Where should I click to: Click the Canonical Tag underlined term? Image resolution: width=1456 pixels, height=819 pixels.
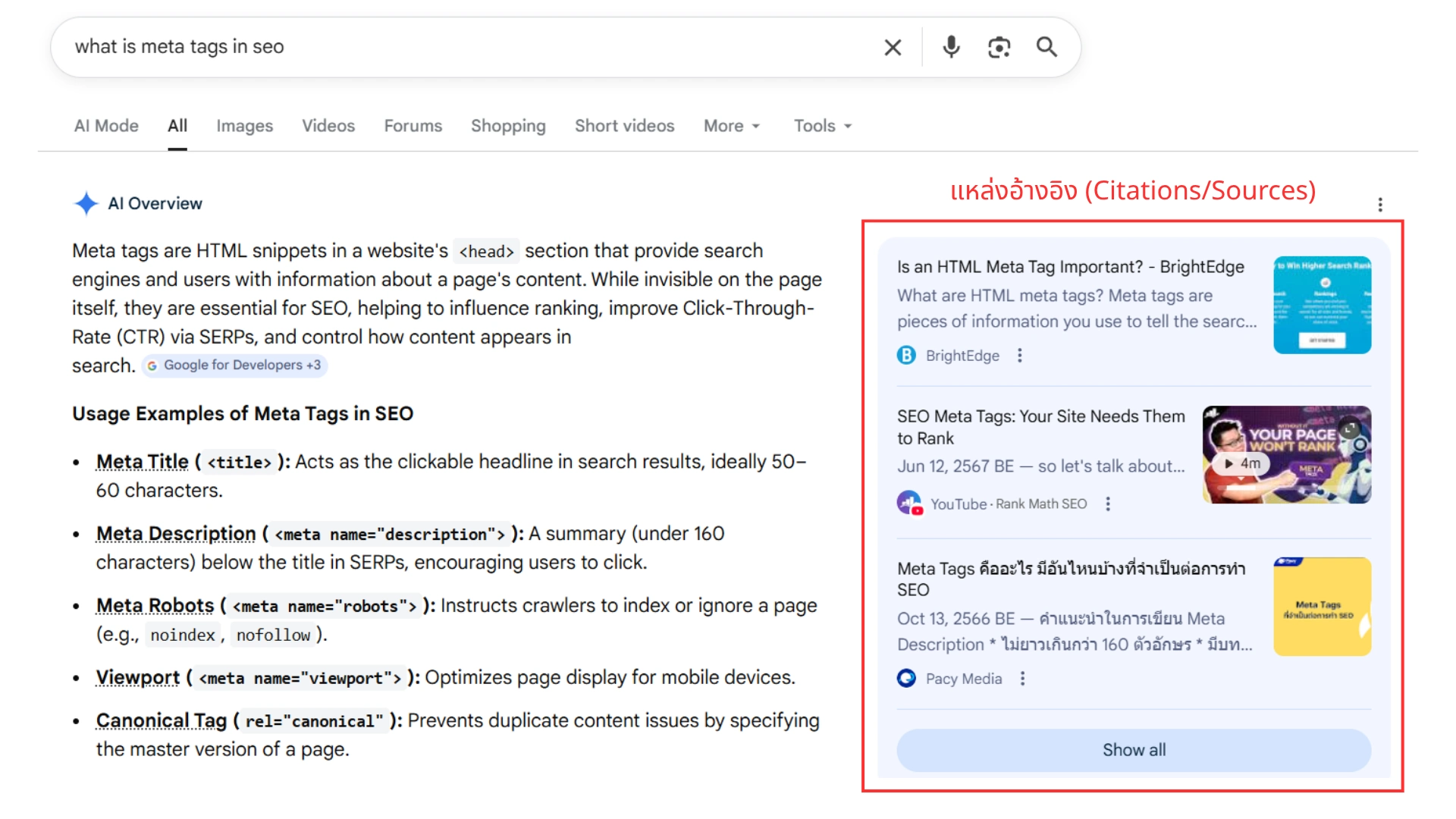click(x=162, y=721)
